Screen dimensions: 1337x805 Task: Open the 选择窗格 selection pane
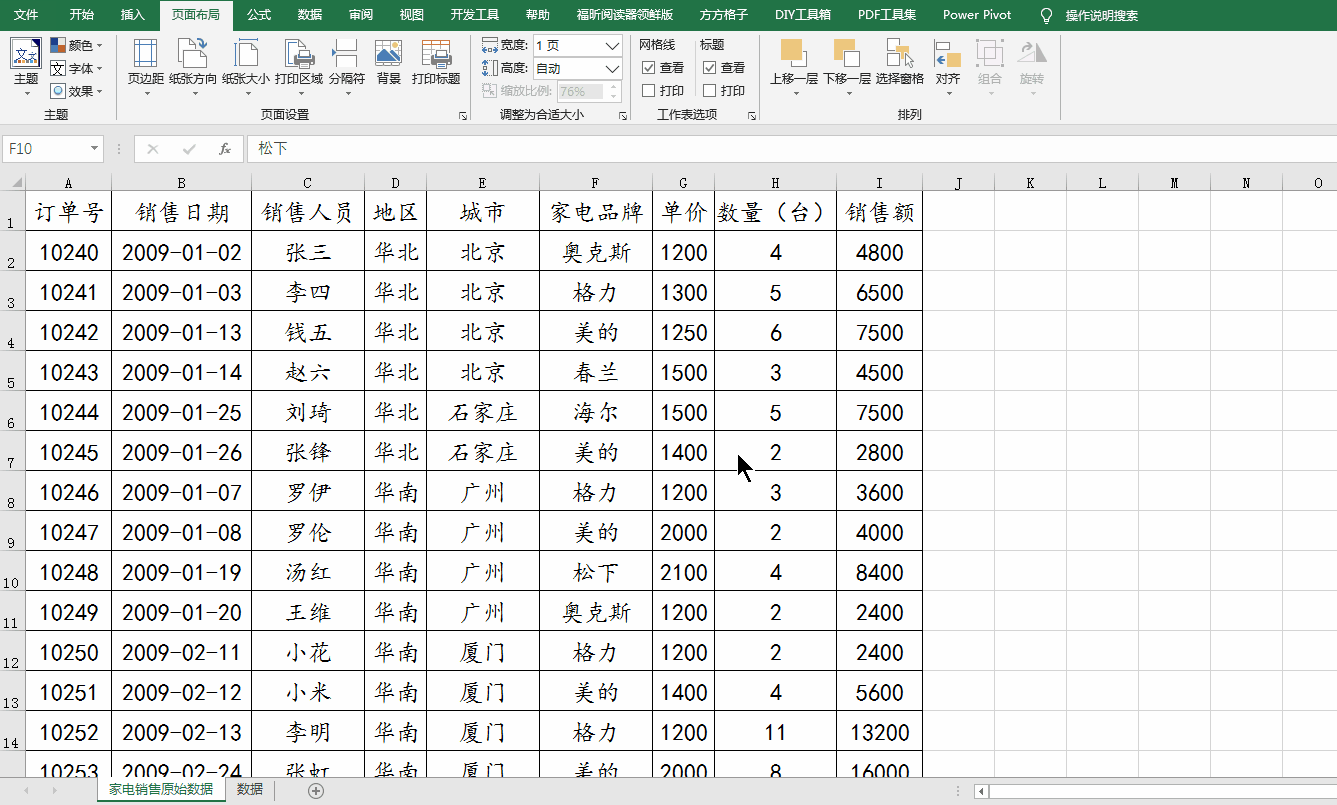(900, 62)
